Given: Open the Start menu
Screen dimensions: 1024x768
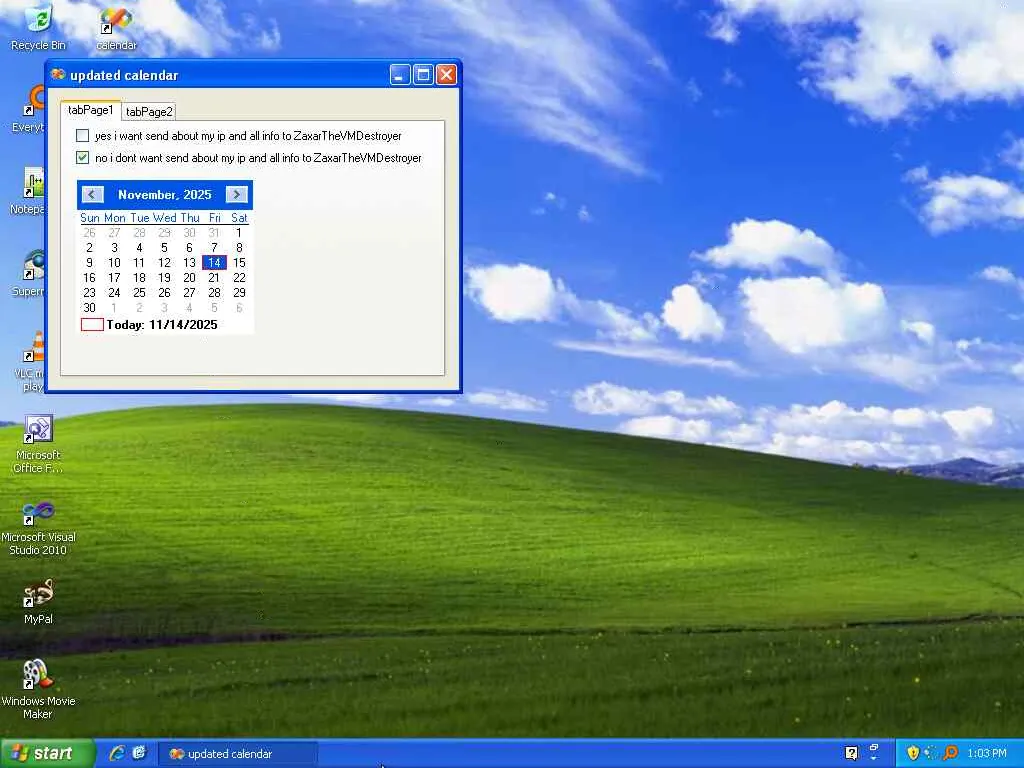Looking at the screenshot, I should click(47, 753).
